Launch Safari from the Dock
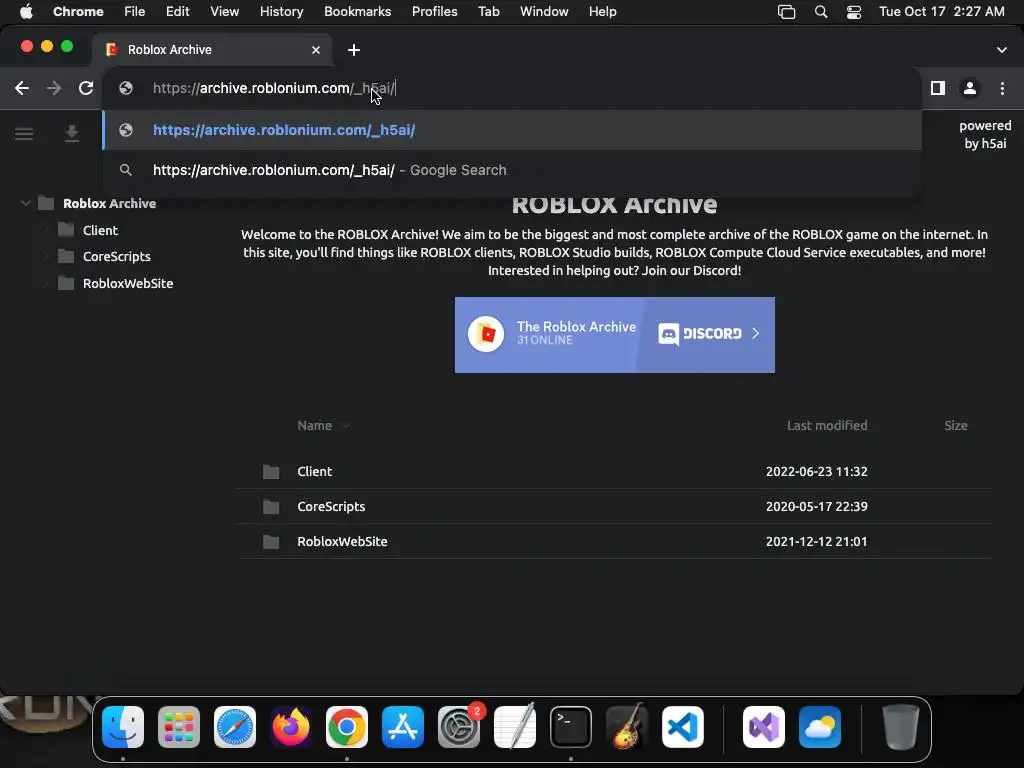This screenshot has width=1024, height=768. coord(235,727)
